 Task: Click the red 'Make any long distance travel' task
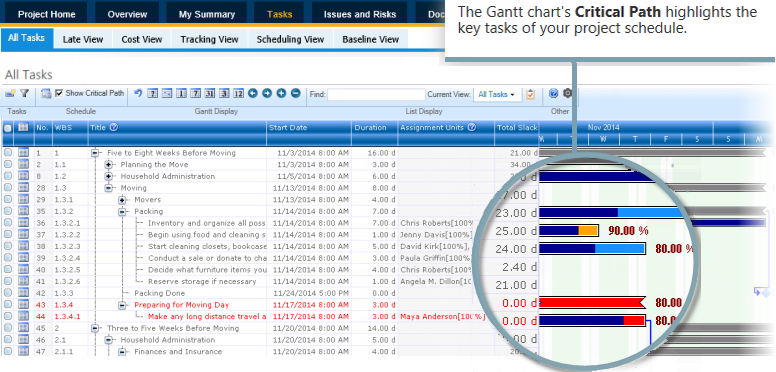click(207, 317)
